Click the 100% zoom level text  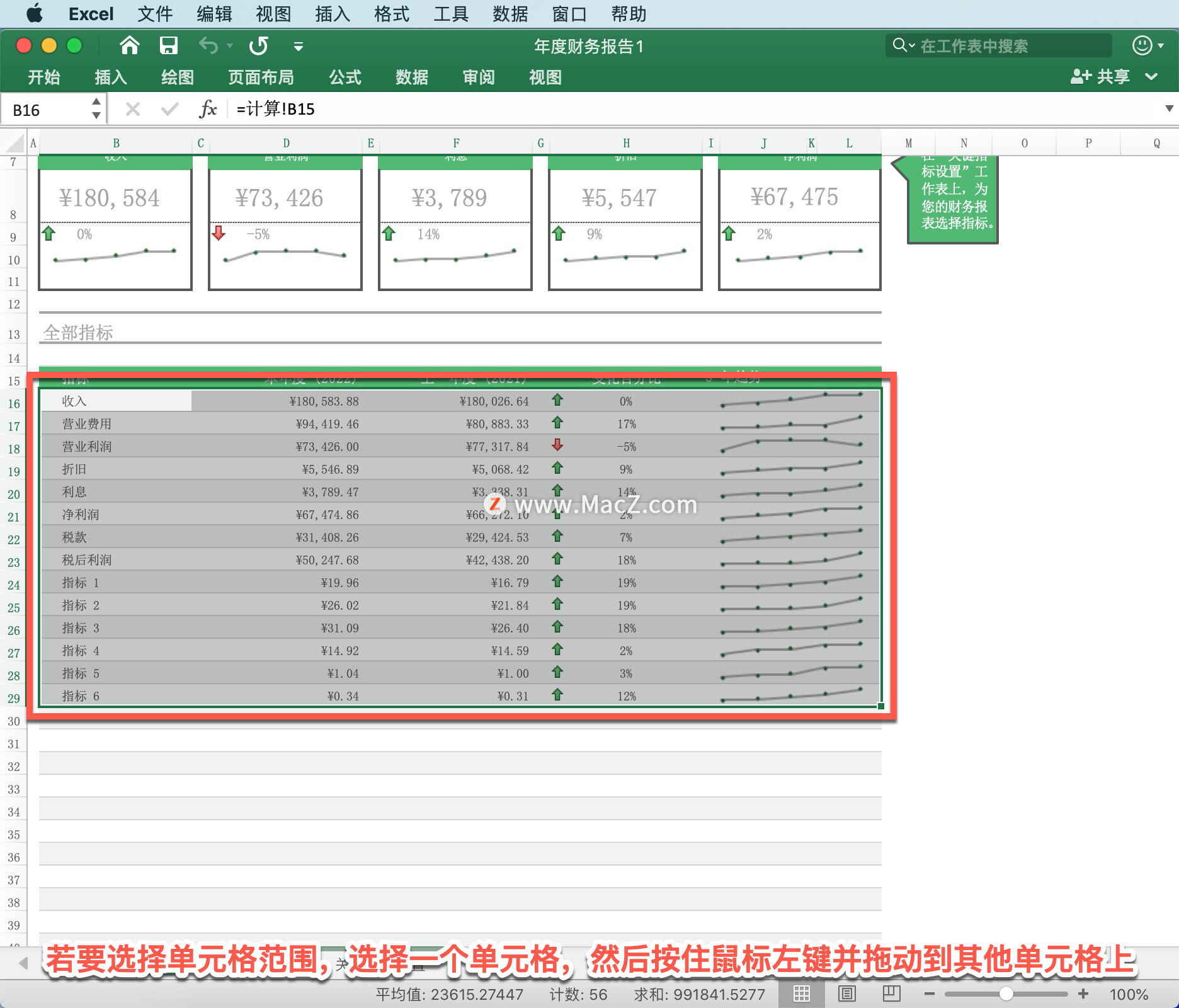click(x=1129, y=995)
